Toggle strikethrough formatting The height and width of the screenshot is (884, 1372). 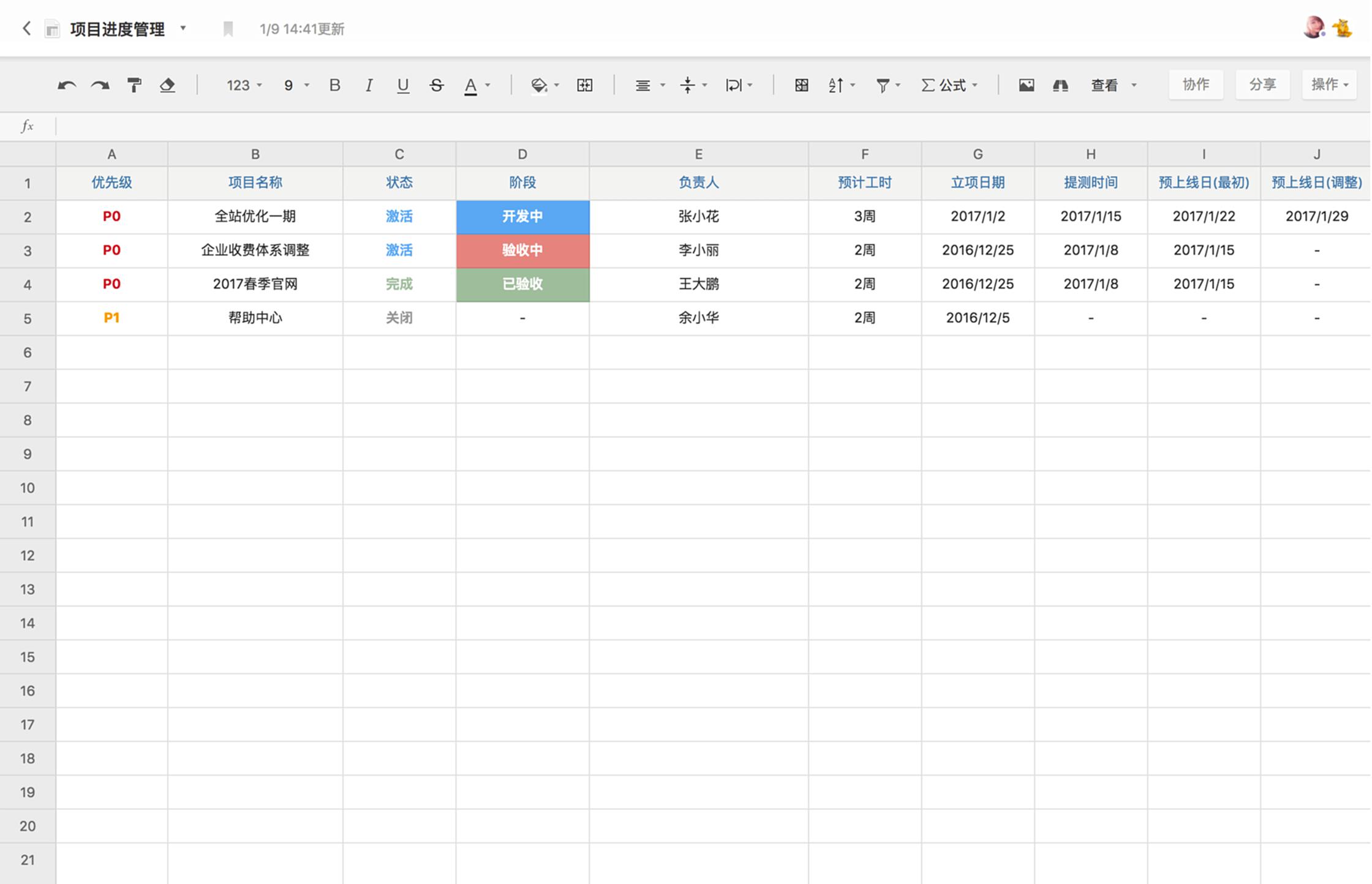436,85
